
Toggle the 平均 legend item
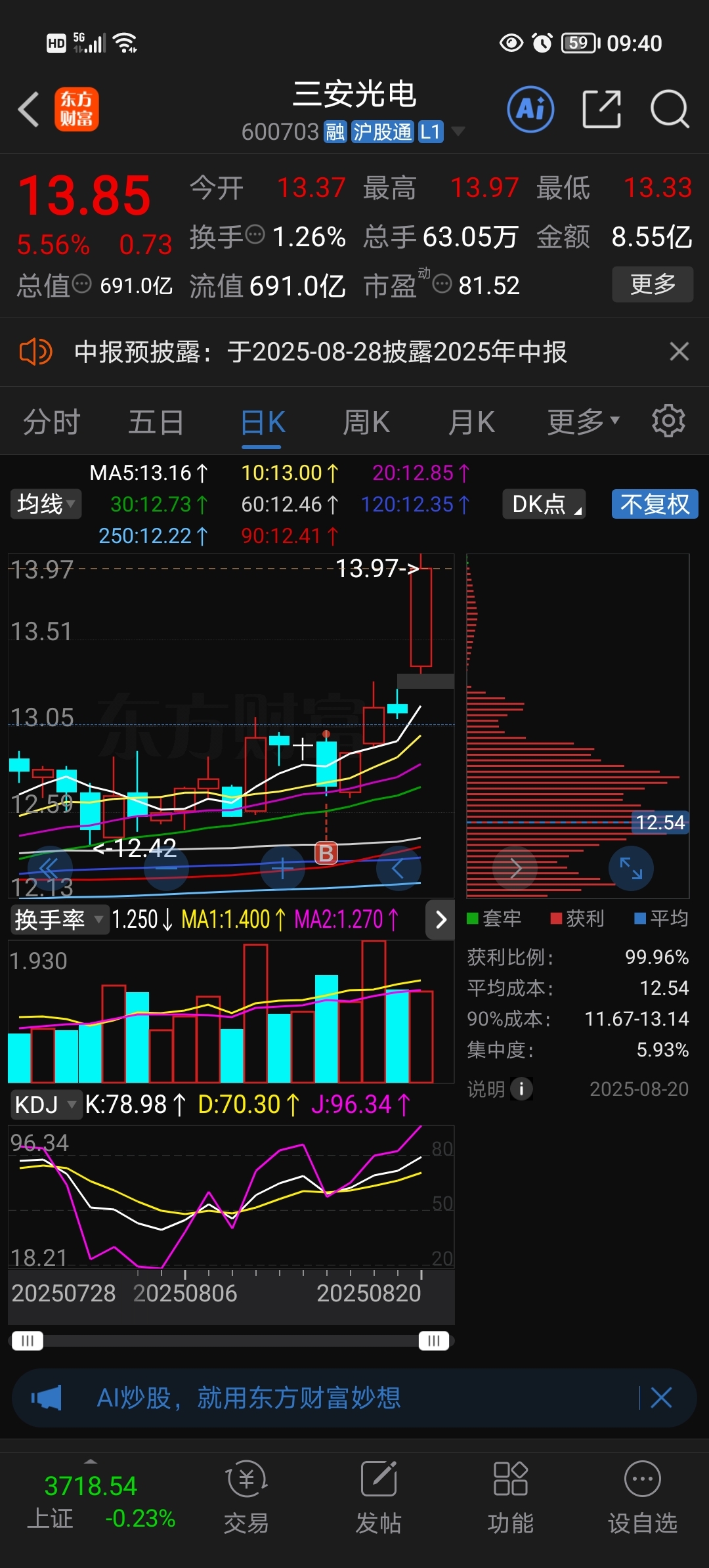point(661,918)
